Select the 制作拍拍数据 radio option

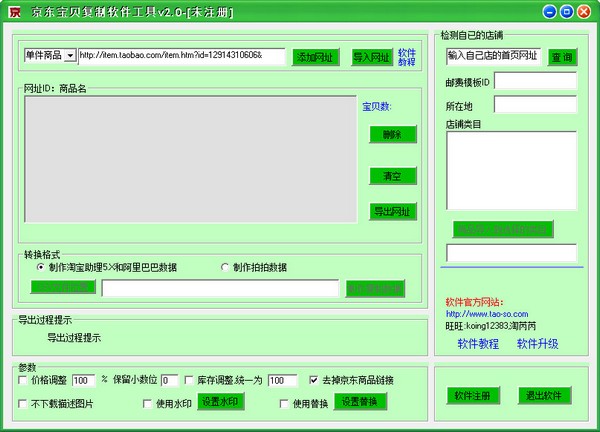[225, 267]
